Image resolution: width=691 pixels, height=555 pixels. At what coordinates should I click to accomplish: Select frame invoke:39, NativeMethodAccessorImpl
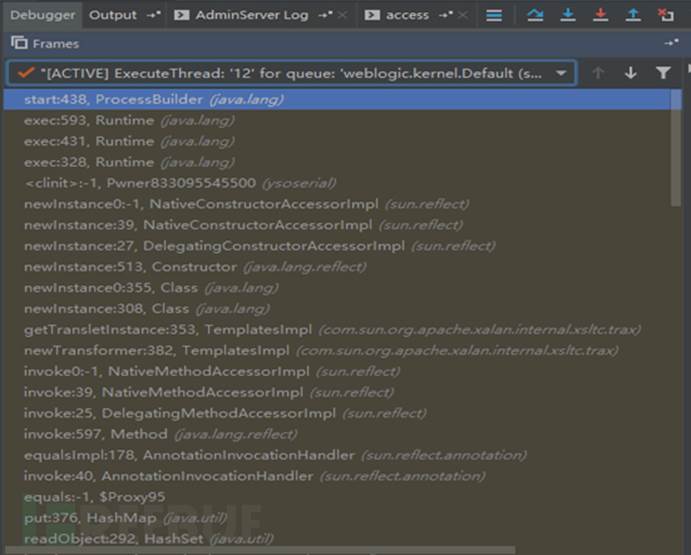pos(337,392)
